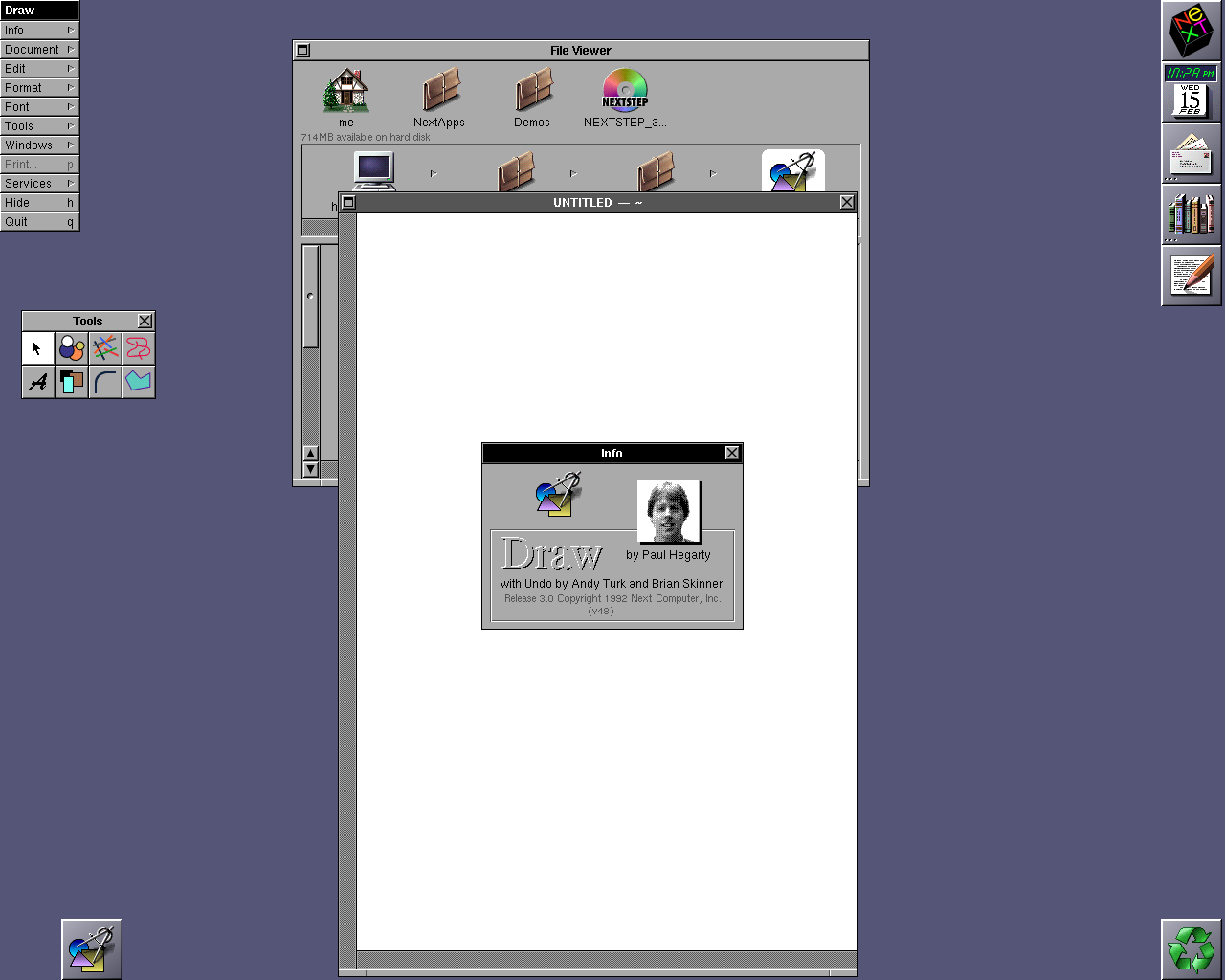Open the Recycler icon in the dock
The image size is (1225, 980).
coord(1191,949)
